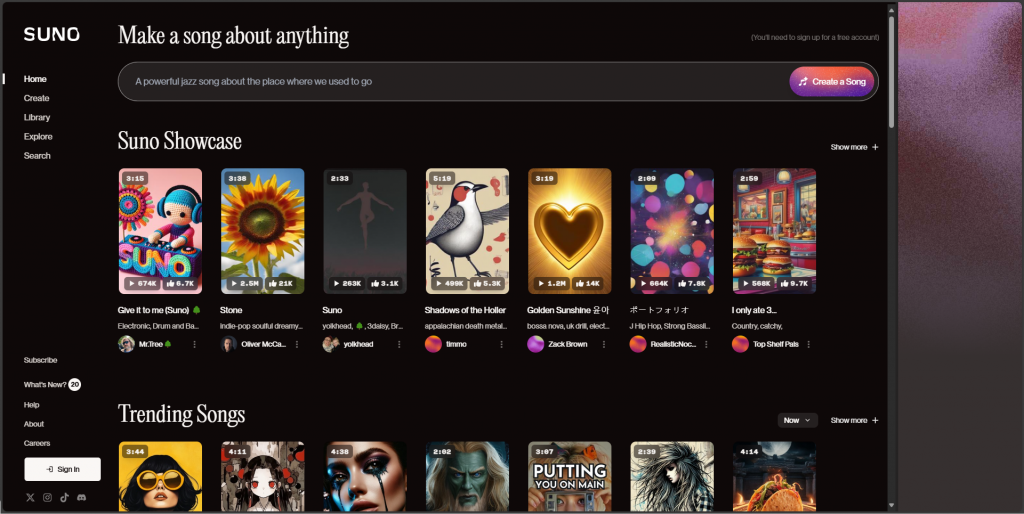1024x514 pixels.
Task: Click the scrollbar down arrow
Action: 891,506
